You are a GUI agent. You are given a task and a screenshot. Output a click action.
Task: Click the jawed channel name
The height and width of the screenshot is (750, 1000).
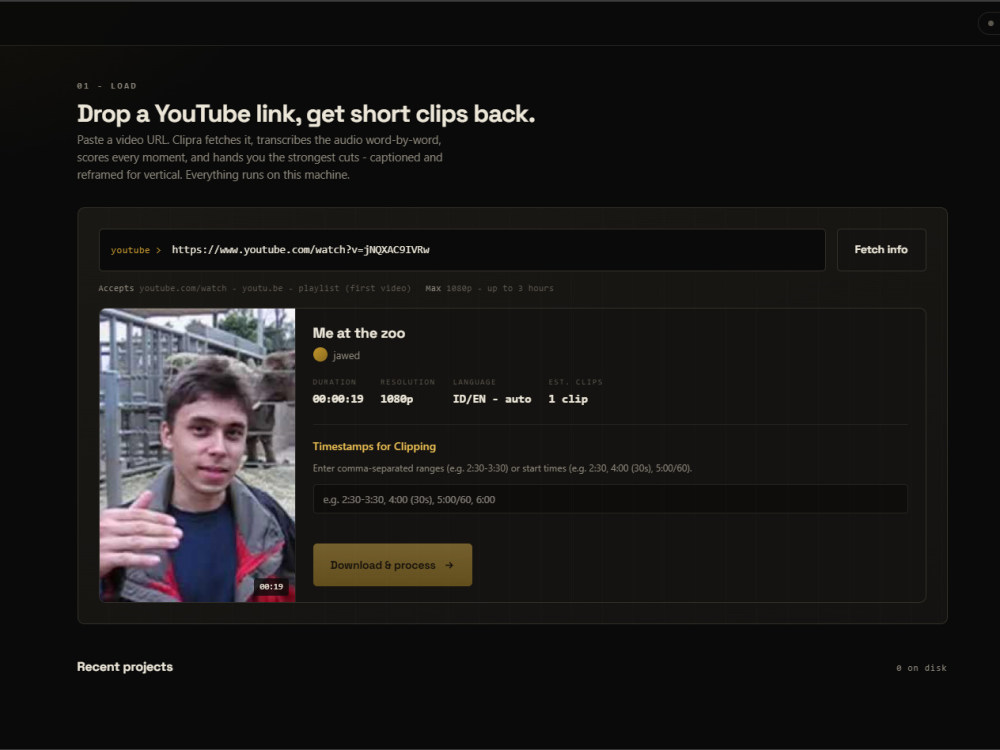click(346, 355)
